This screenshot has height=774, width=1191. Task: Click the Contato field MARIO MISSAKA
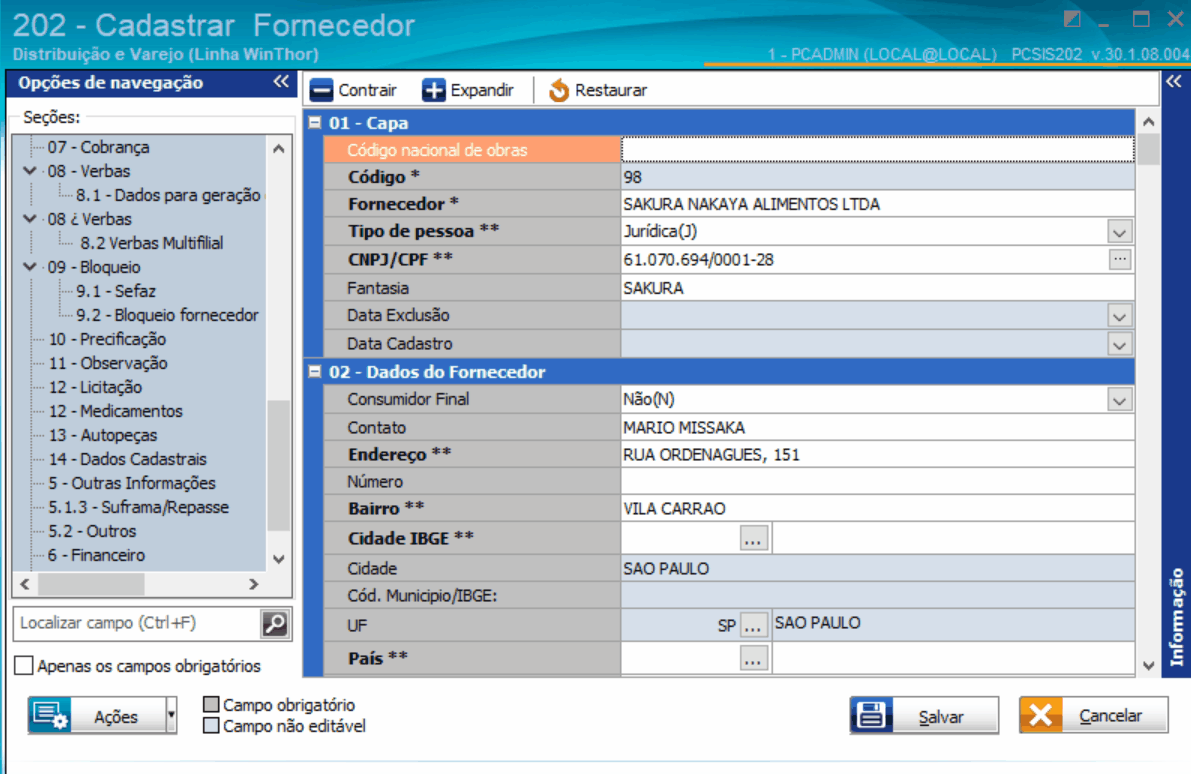coord(878,428)
